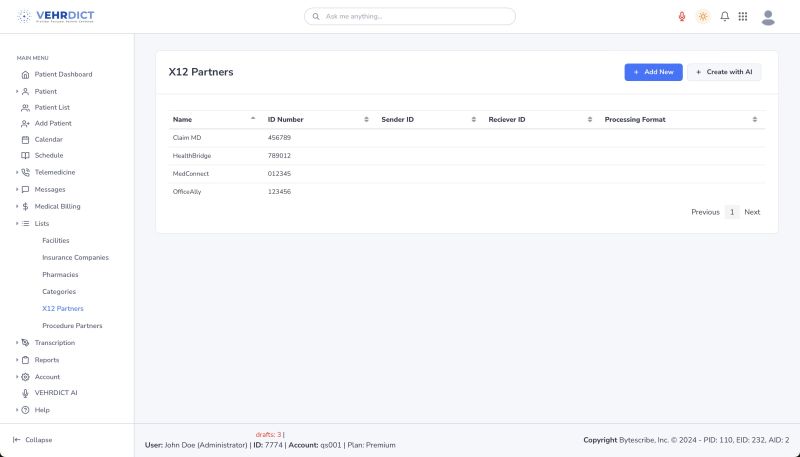
Task: Open the apps grid icon
Action: (x=743, y=16)
